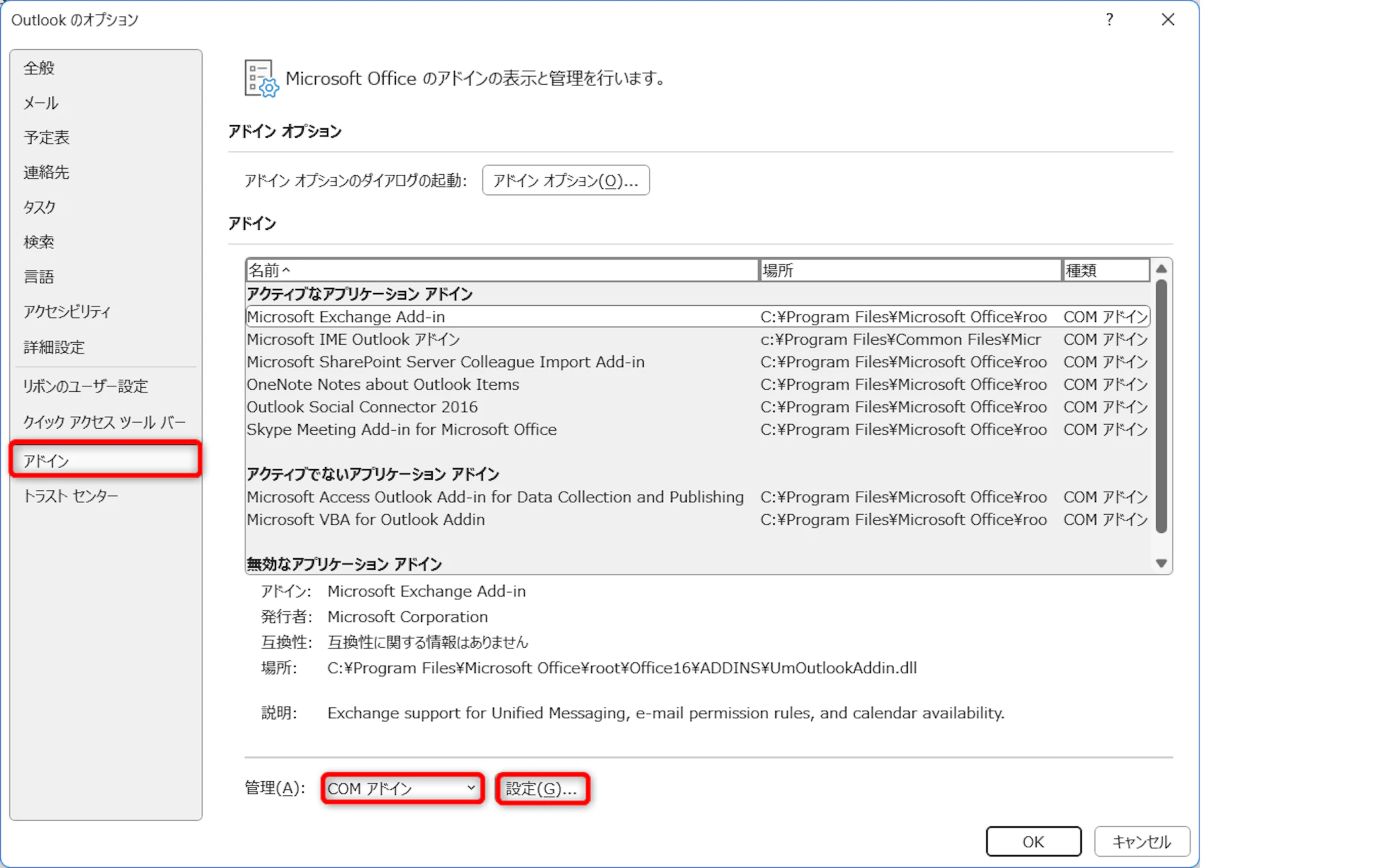Click the アドイン オプション(O)... button
This screenshot has height=868, width=1376.
coord(565,180)
